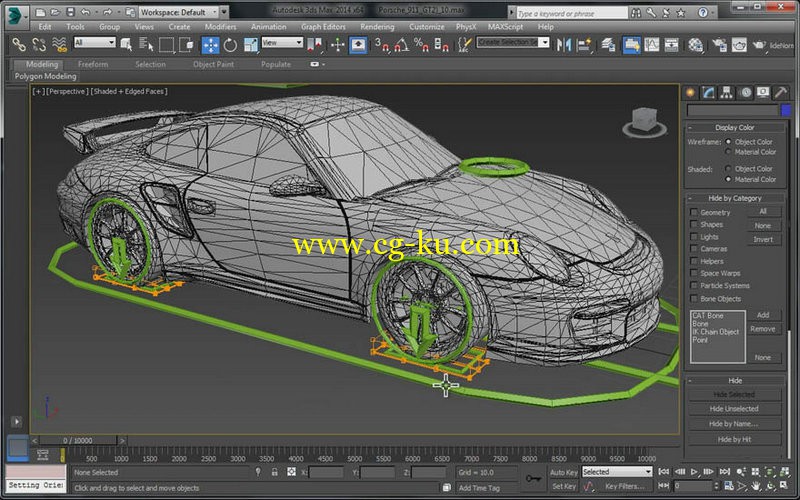Collapse the Hide rollout
The image size is (800, 500).
point(735,381)
